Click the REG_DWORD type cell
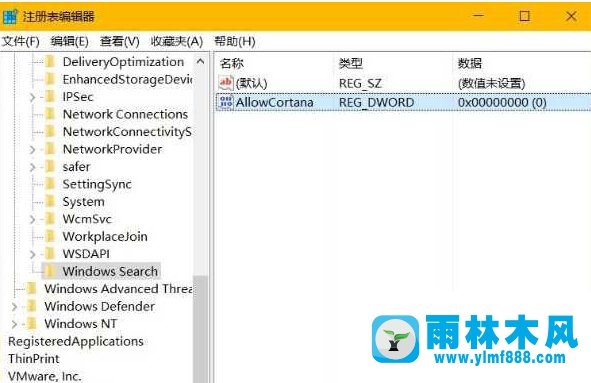 click(376, 102)
